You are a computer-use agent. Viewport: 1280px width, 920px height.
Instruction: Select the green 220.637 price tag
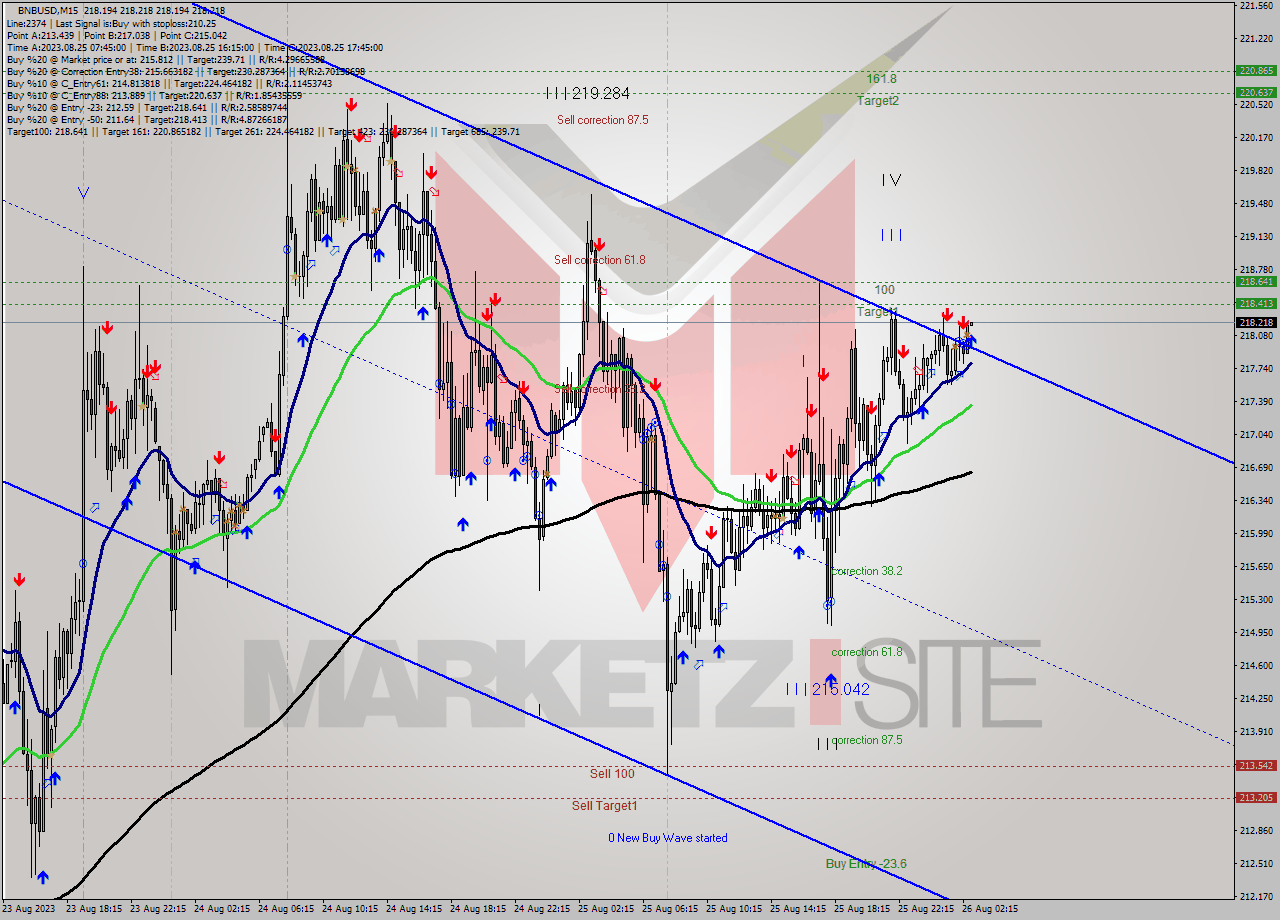point(1256,93)
